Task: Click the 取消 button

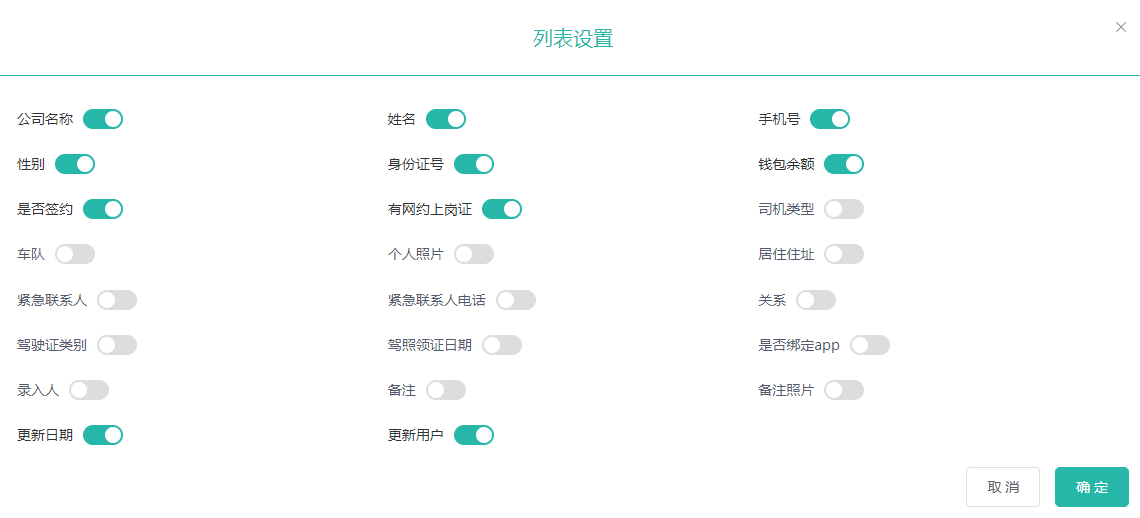Action: tap(1002, 487)
